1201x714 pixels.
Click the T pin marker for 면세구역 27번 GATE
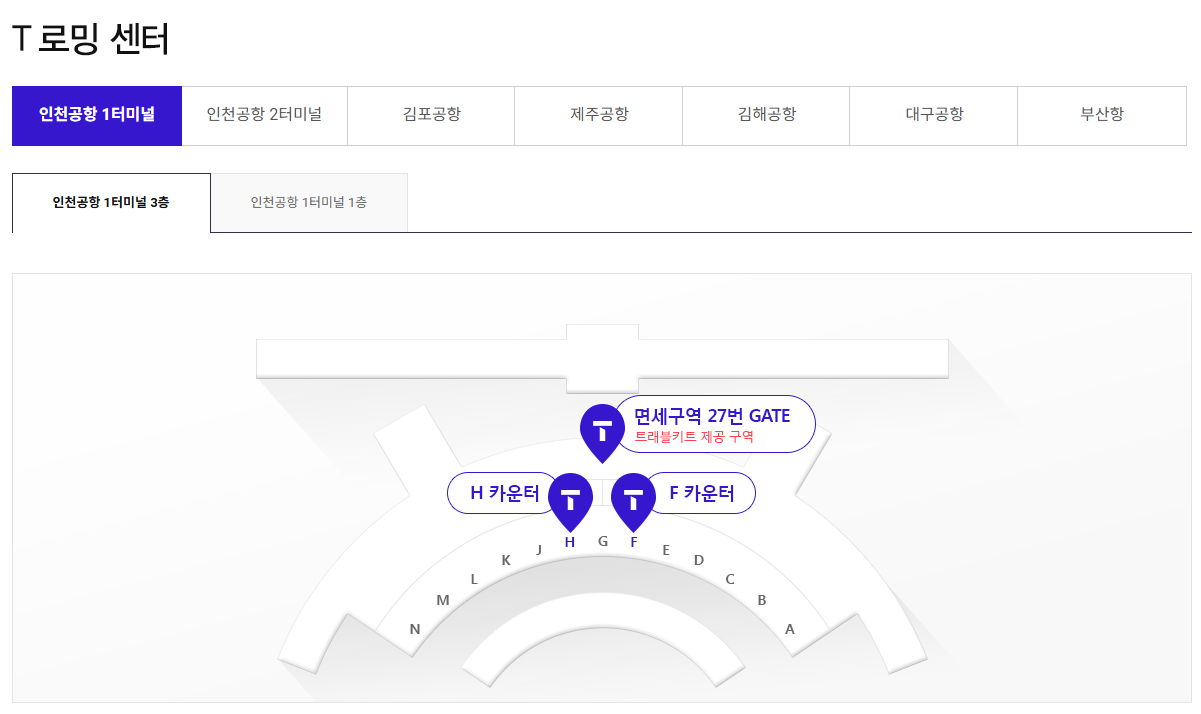(x=602, y=432)
